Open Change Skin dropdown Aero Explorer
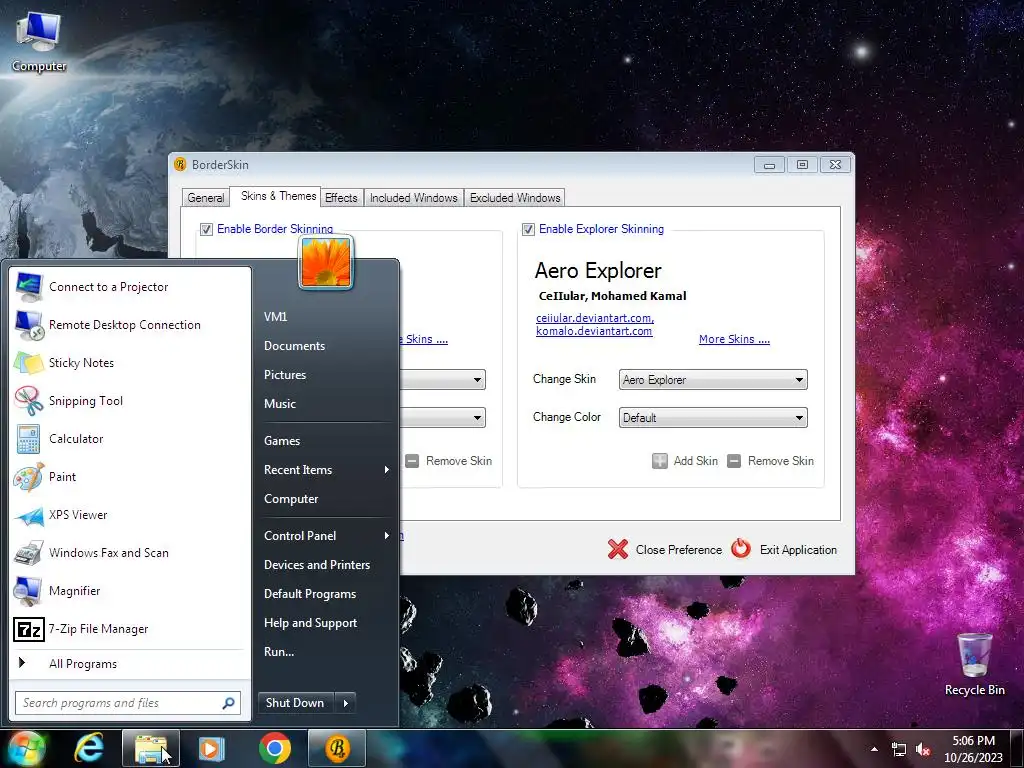The image size is (1024, 768). (713, 379)
